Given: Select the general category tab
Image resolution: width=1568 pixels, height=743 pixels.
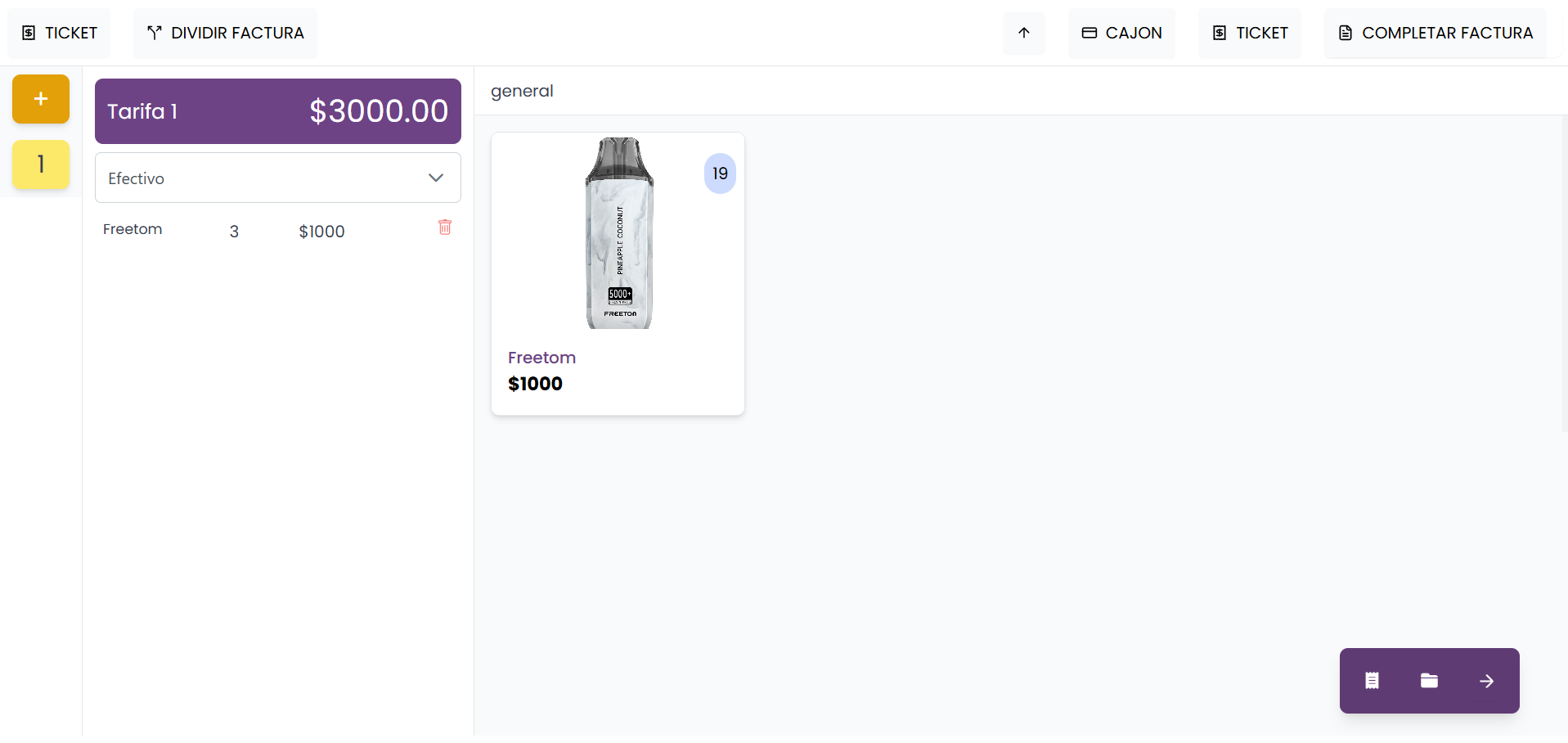Looking at the screenshot, I should click(522, 91).
